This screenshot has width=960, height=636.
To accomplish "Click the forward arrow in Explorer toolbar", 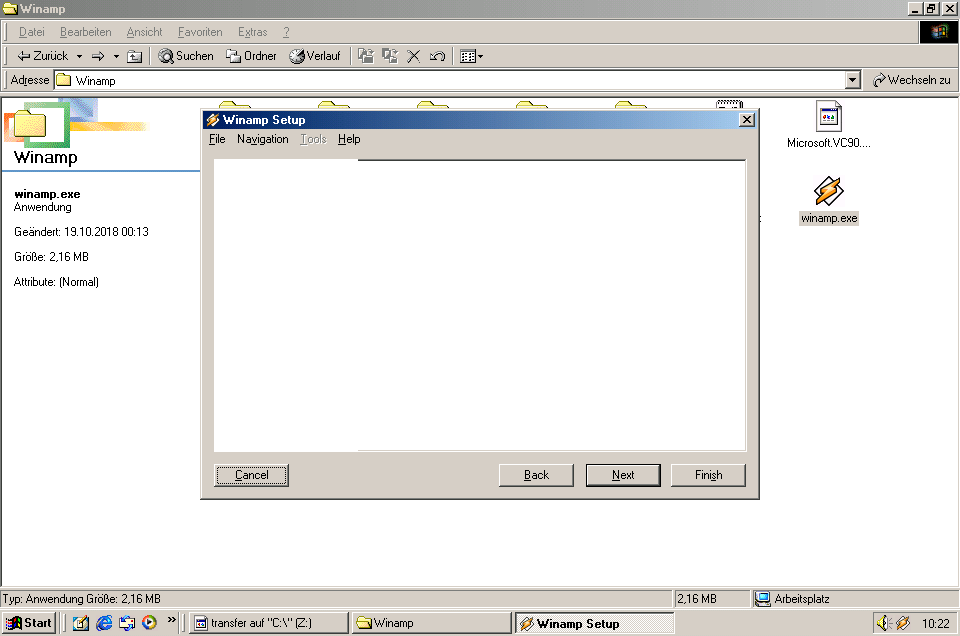I will coord(98,56).
